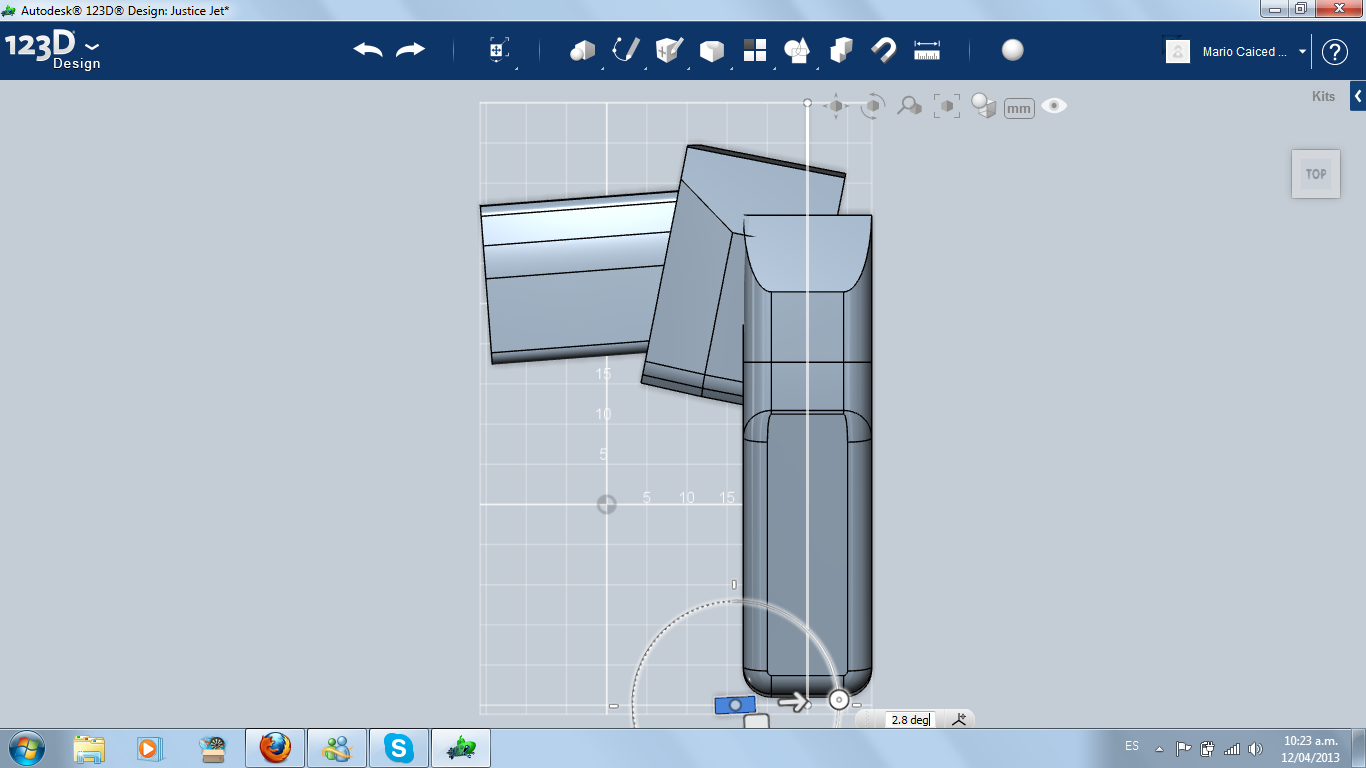The width and height of the screenshot is (1366, 768).
Task: Open the visual style shading options
Action: pos(984,106)
